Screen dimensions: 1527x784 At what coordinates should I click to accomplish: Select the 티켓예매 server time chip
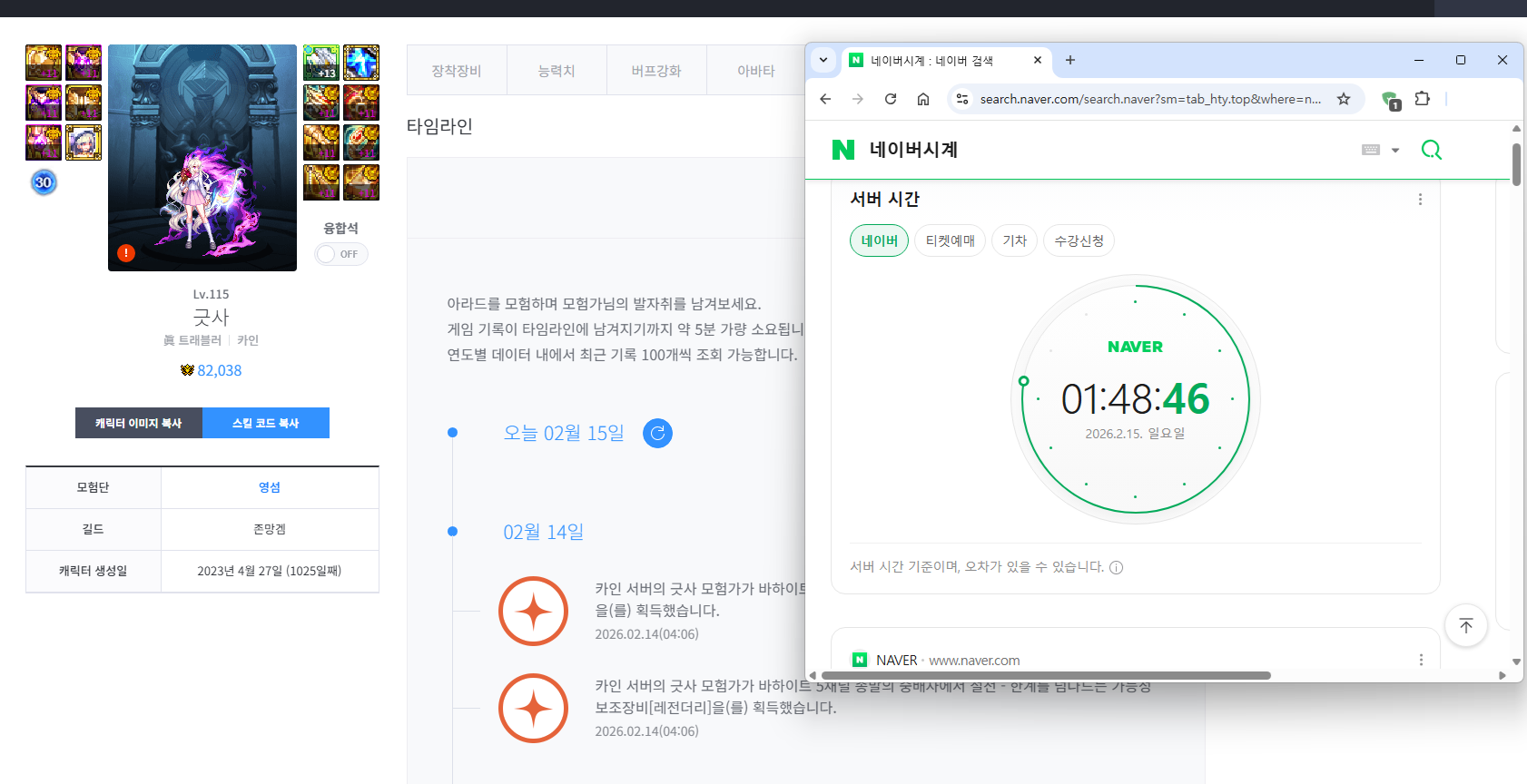click(950, 240)
